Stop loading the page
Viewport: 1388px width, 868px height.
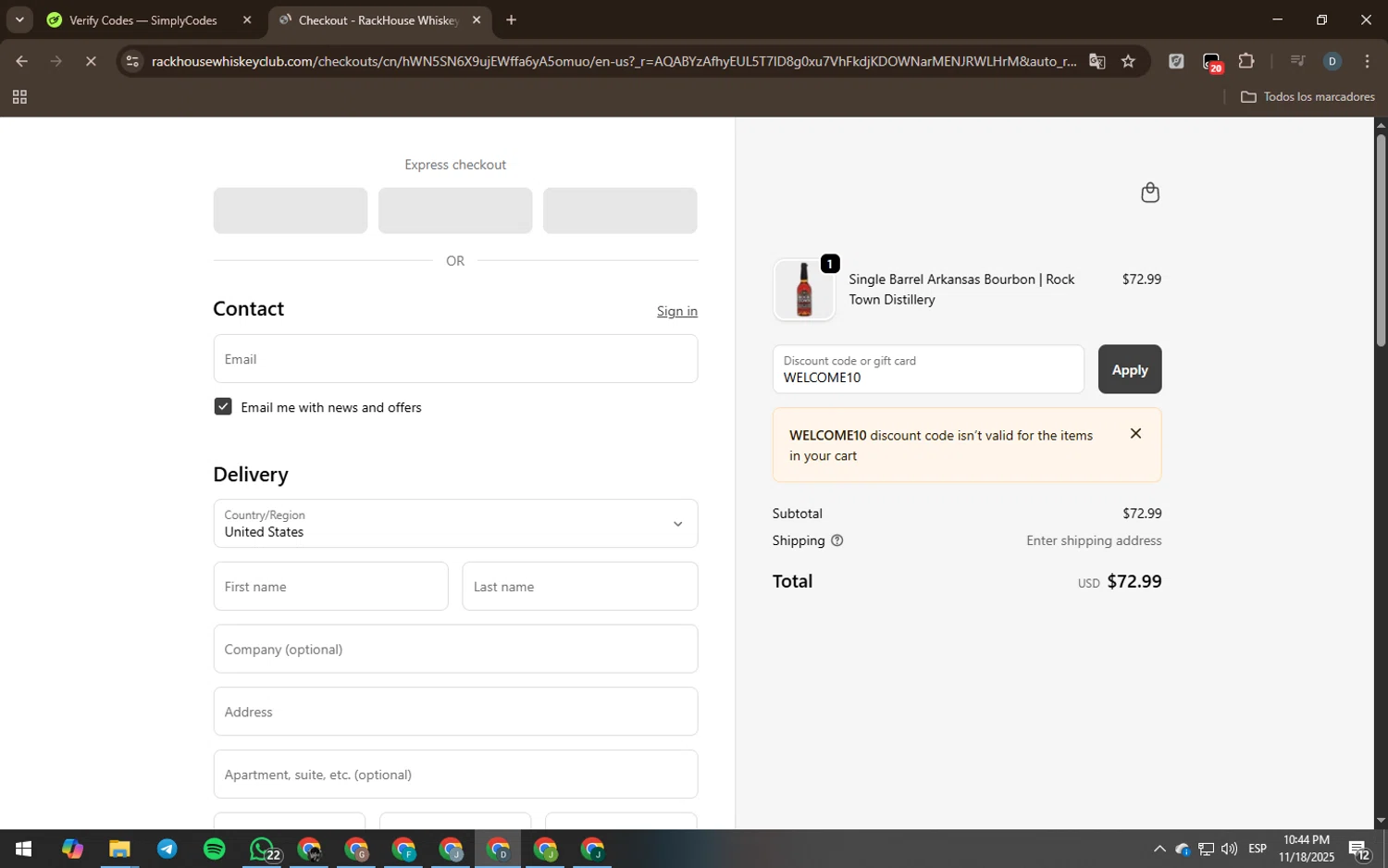[91, 61]
